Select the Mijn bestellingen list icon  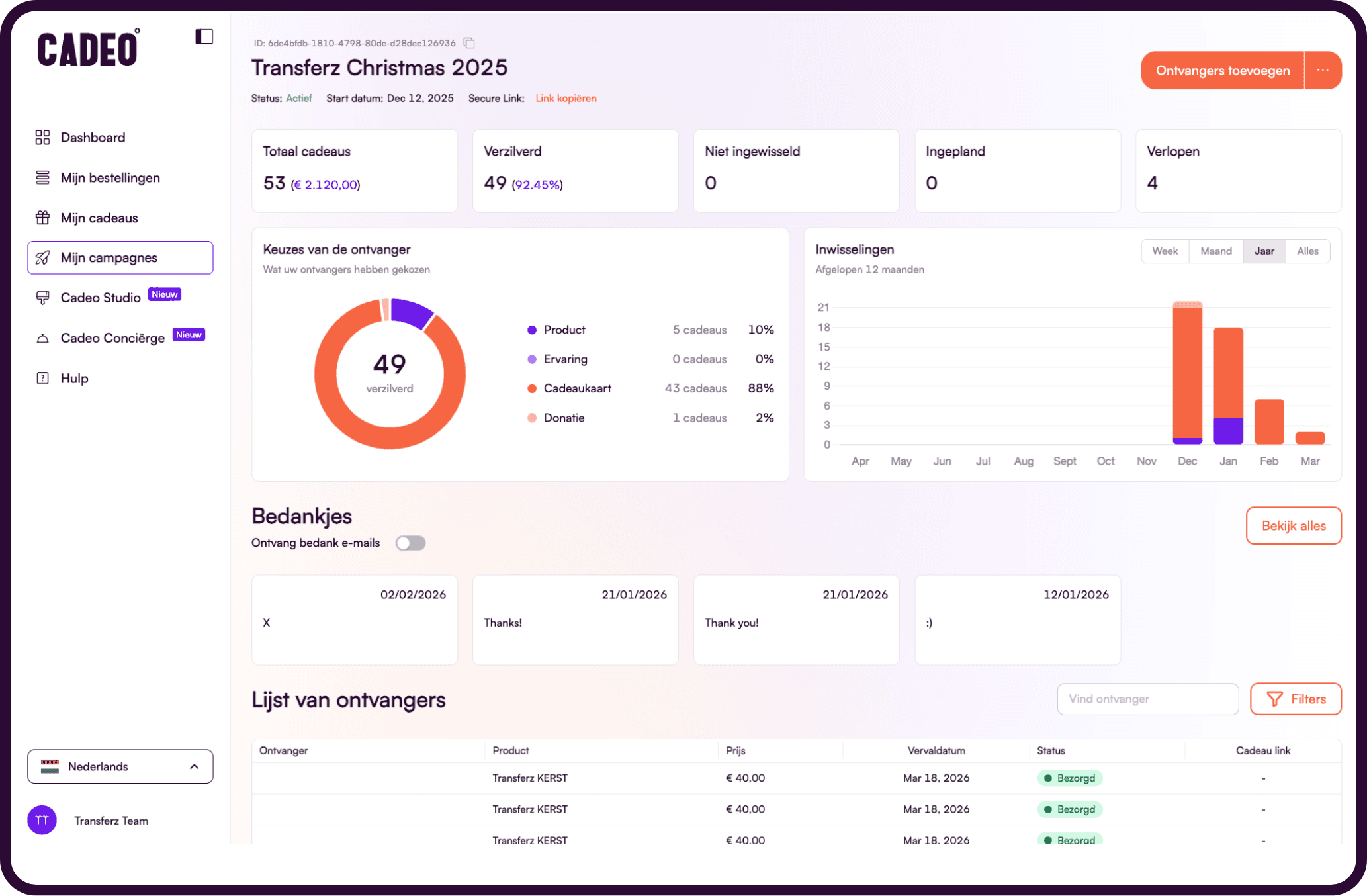click(43, 177)
